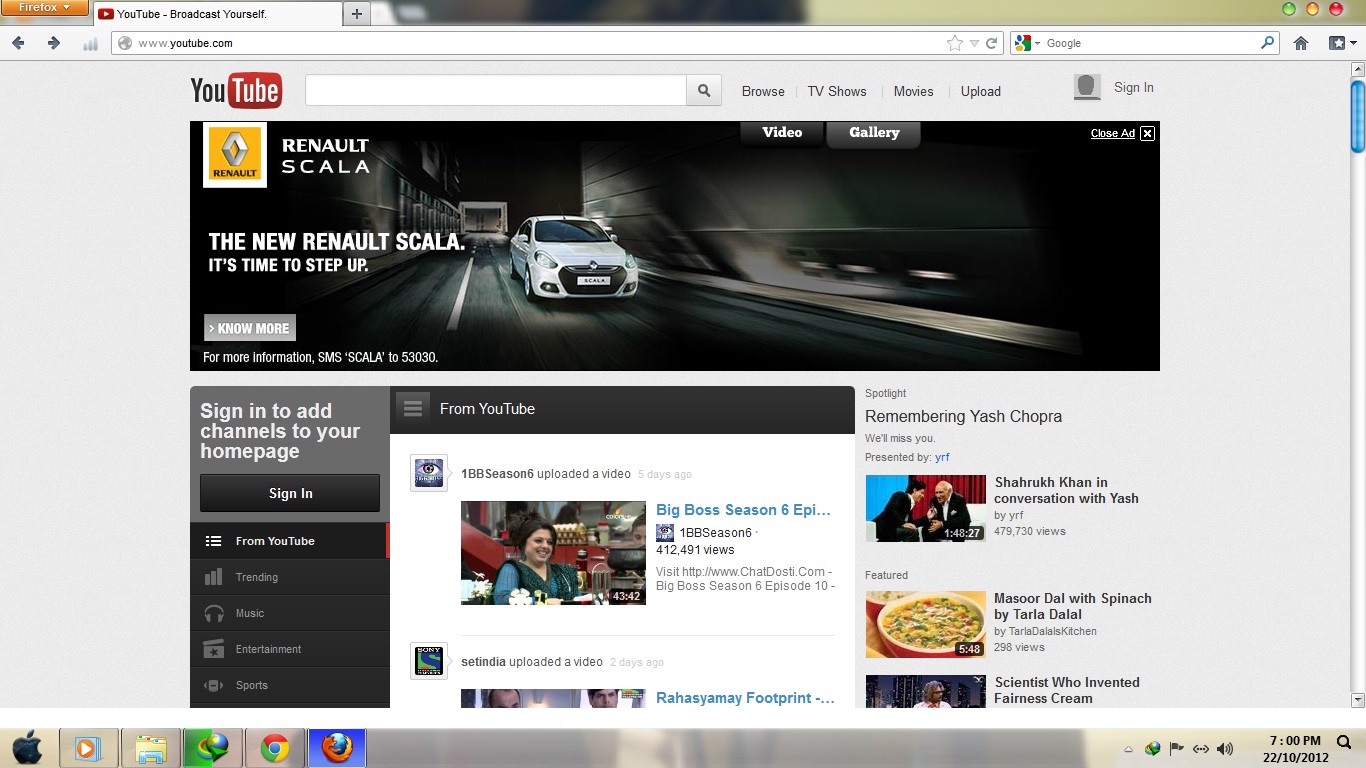Viewport: 1366px width, 768px height.
Task: Reload page using address bar refresh icon
Action: [x=992, y=43]
